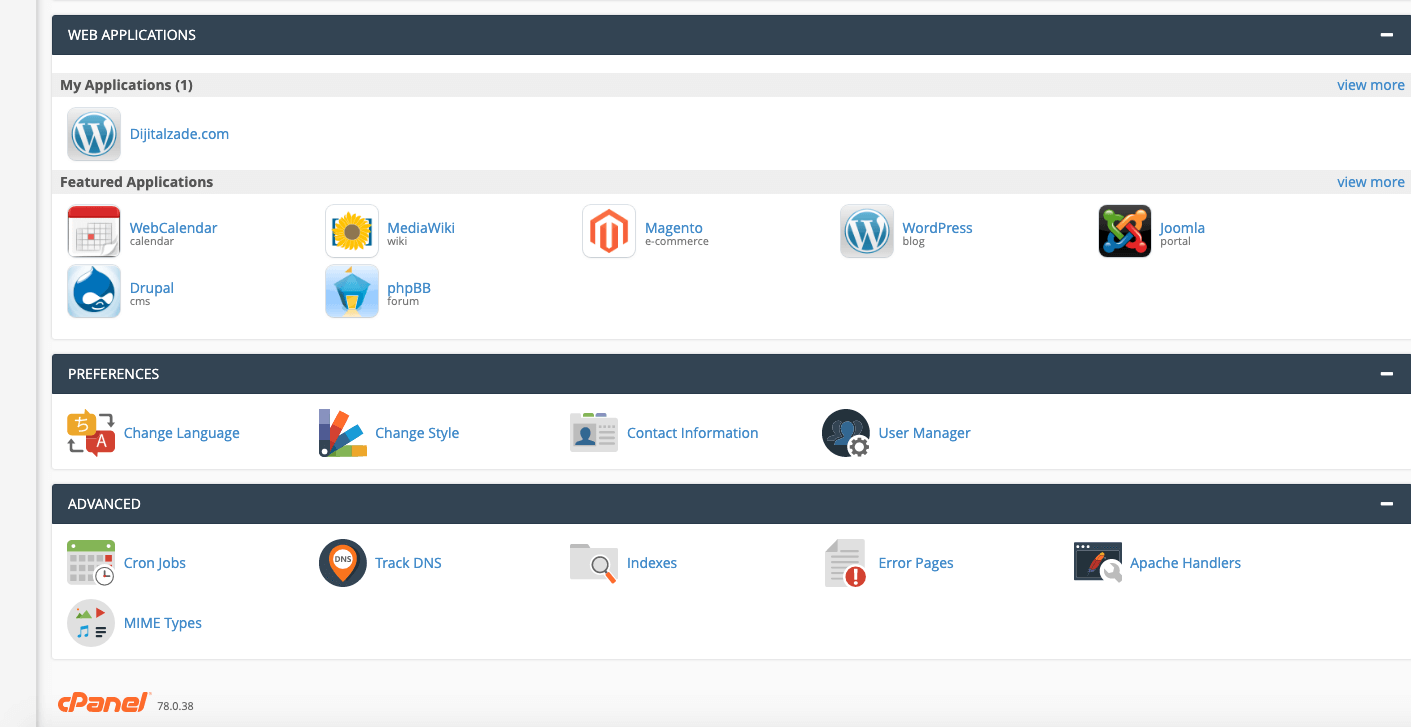1411x727 pixels.
Task: Click the Contact Information card icon
Action: [594, 433]
